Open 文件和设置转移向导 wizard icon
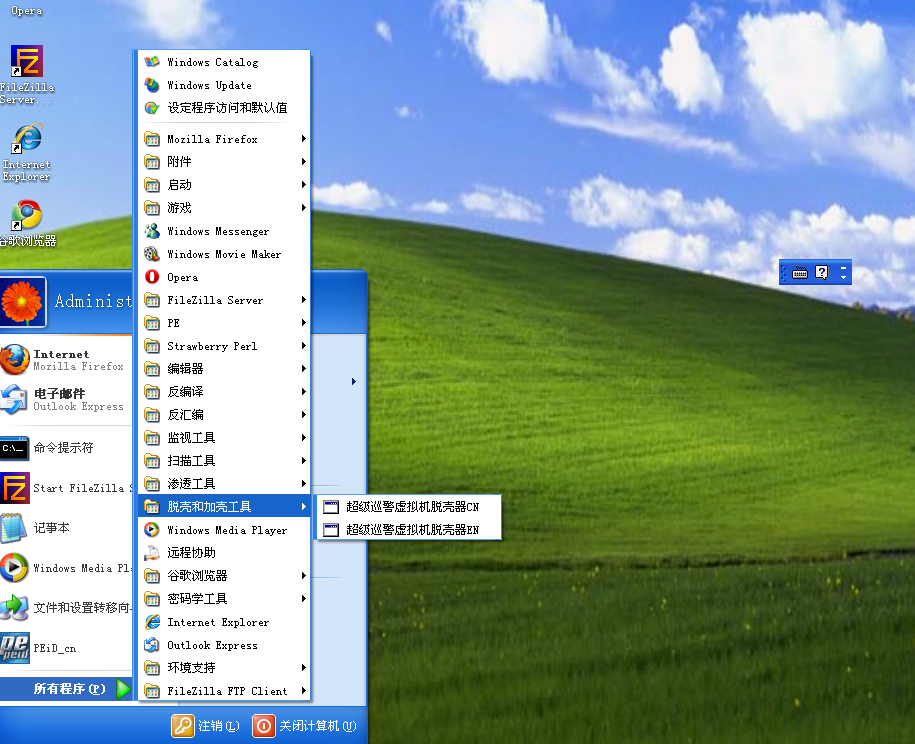Screen dimensions: 915x744 click(15, 607)
